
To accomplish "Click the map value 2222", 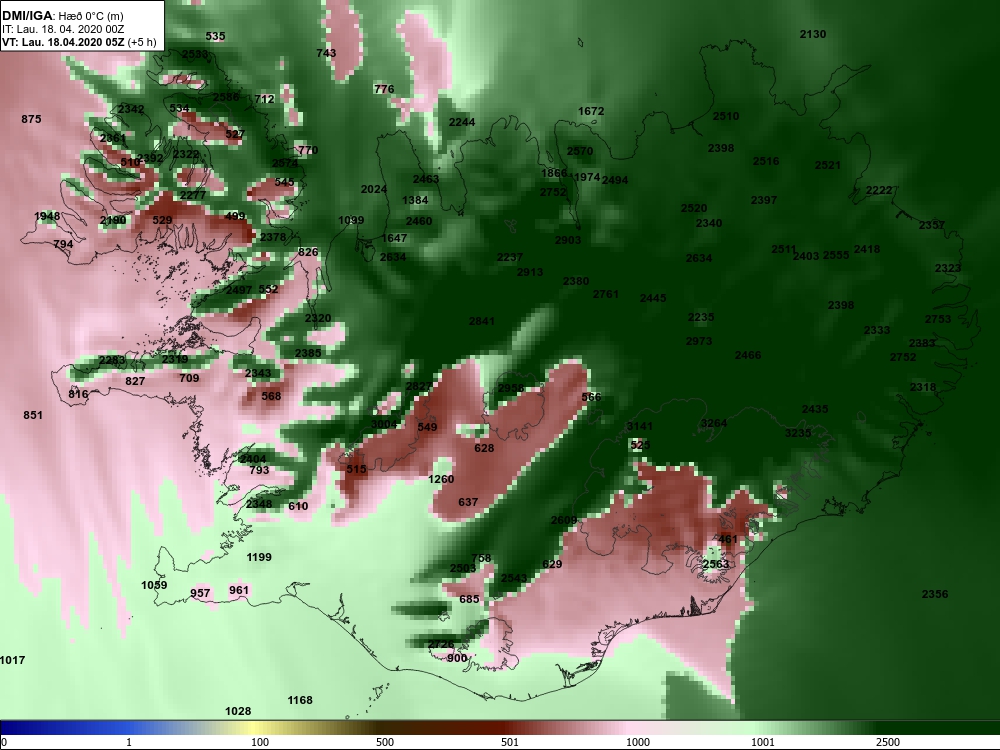I will point(879,191).
